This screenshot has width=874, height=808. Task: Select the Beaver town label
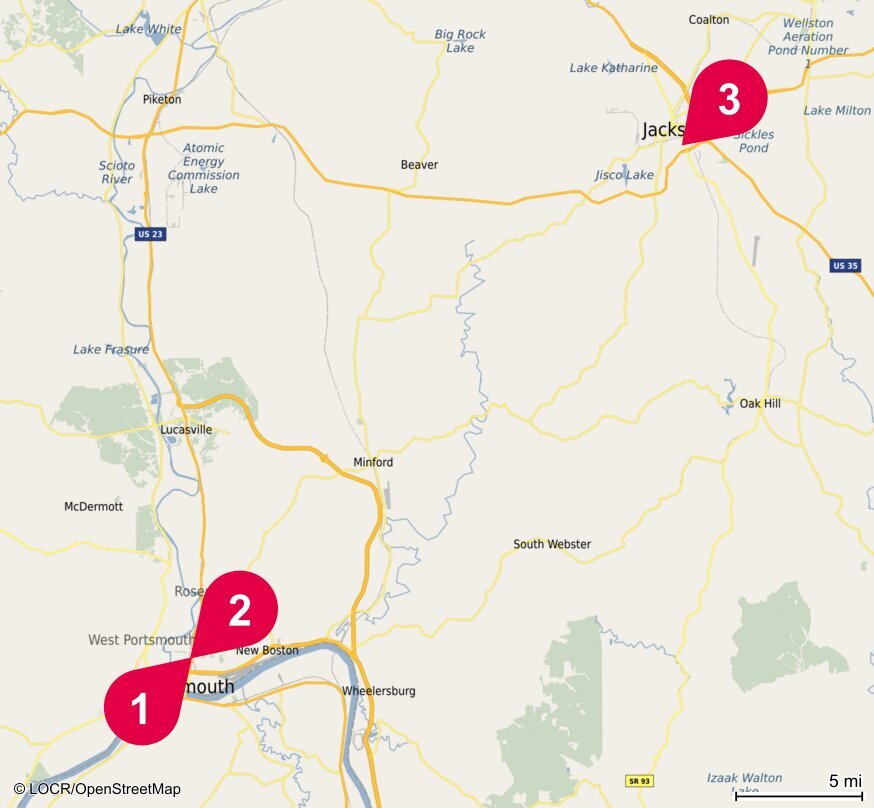coord(419,164)
